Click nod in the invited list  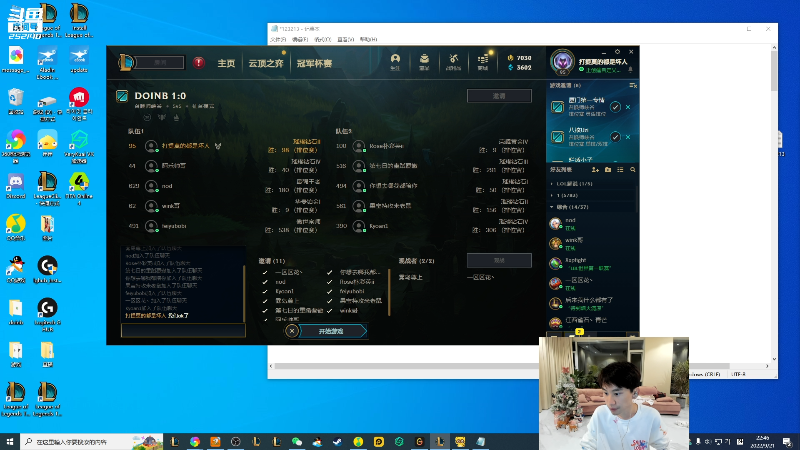(x=281, y=282)
